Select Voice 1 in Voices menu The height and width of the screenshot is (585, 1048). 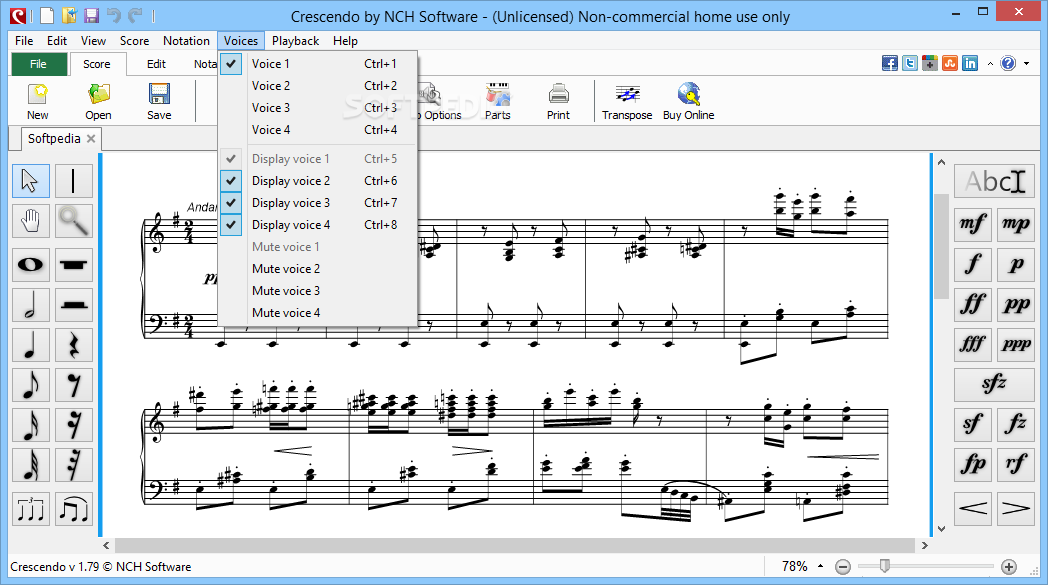[x=318, y=64]
